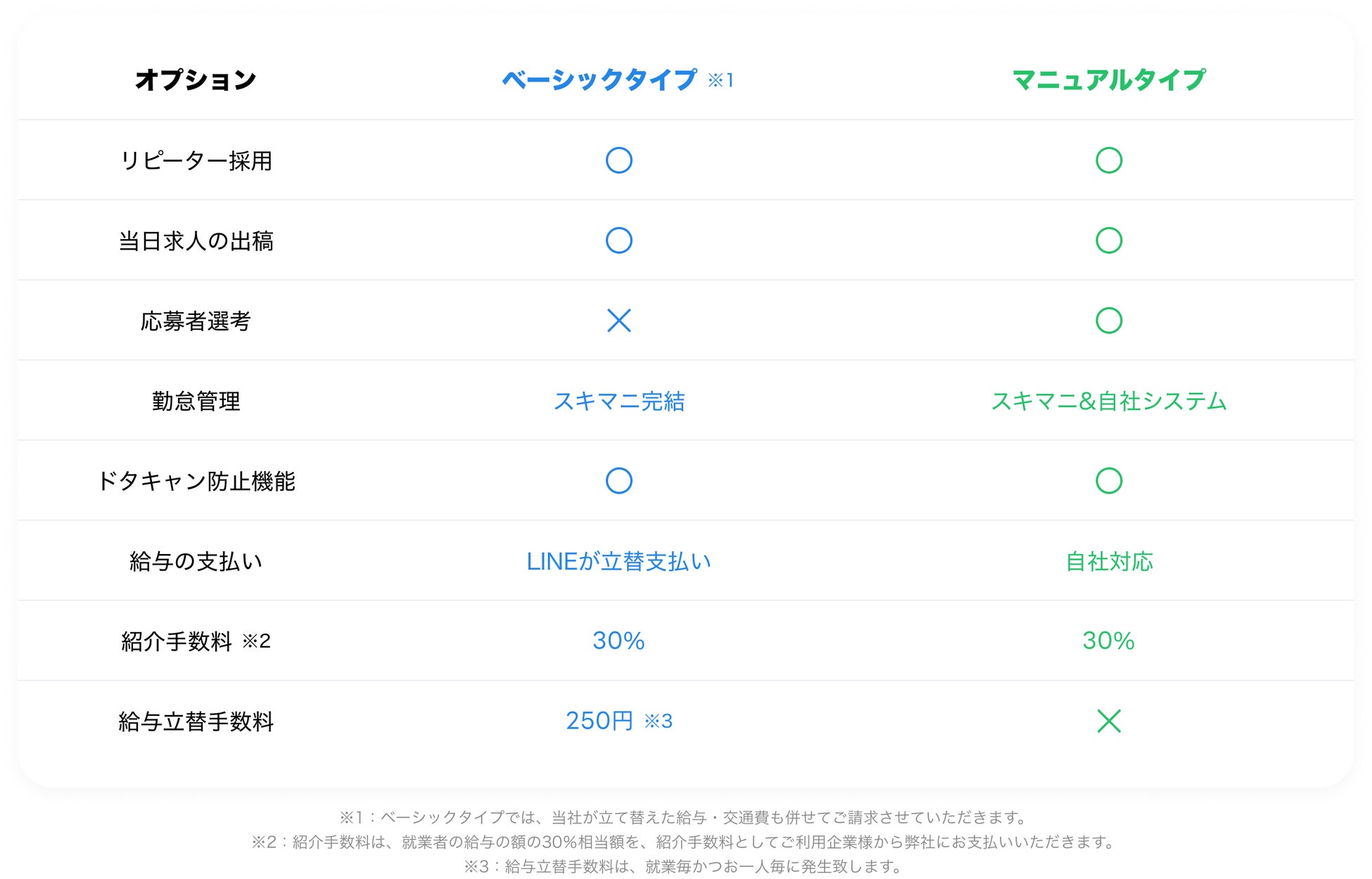Click the blue circle for ドタキャン防止機能
The height and width of the screenshot is (879, 1372).
coord(618,481)
